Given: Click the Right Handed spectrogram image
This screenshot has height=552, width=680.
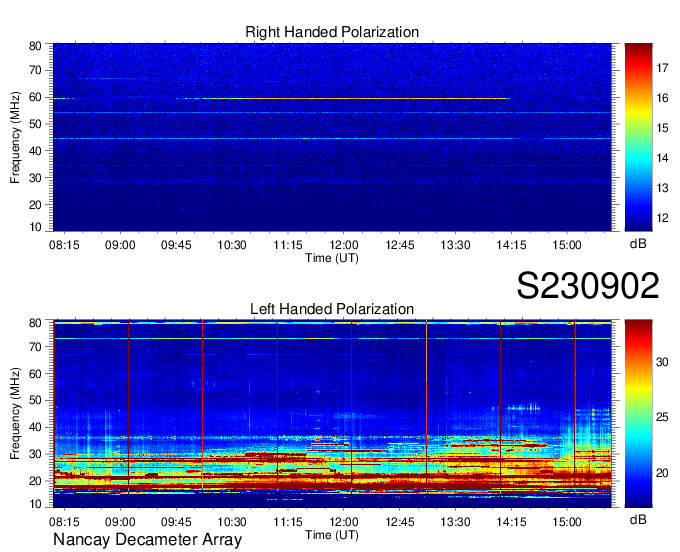Looking at the screenshot, I should pyautogui.click(x=332, y=137).
